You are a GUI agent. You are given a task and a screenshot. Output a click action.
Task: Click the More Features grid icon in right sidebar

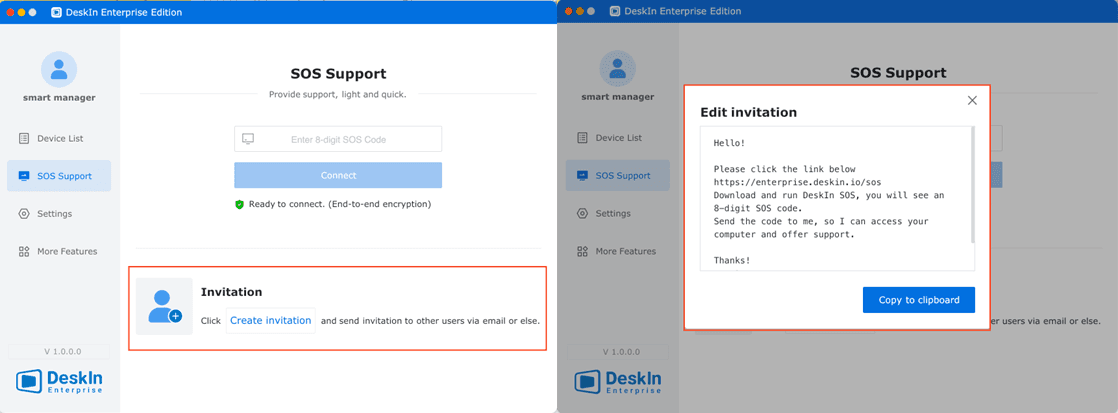click(x=583, y=251)
